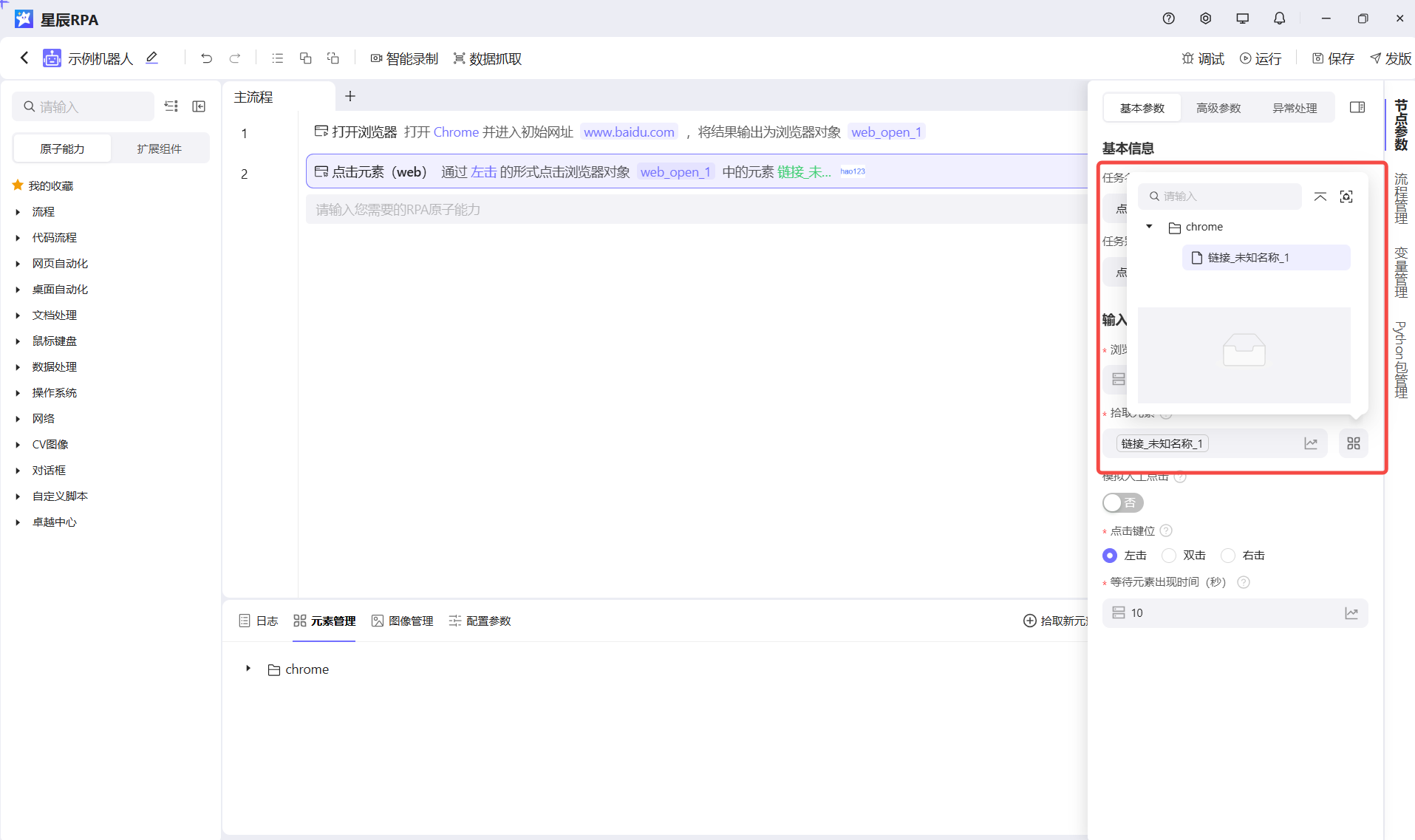Open the 日志 tab
Image resolution: width=1415 pixels, height=840 pixels.
click(259, 621)
